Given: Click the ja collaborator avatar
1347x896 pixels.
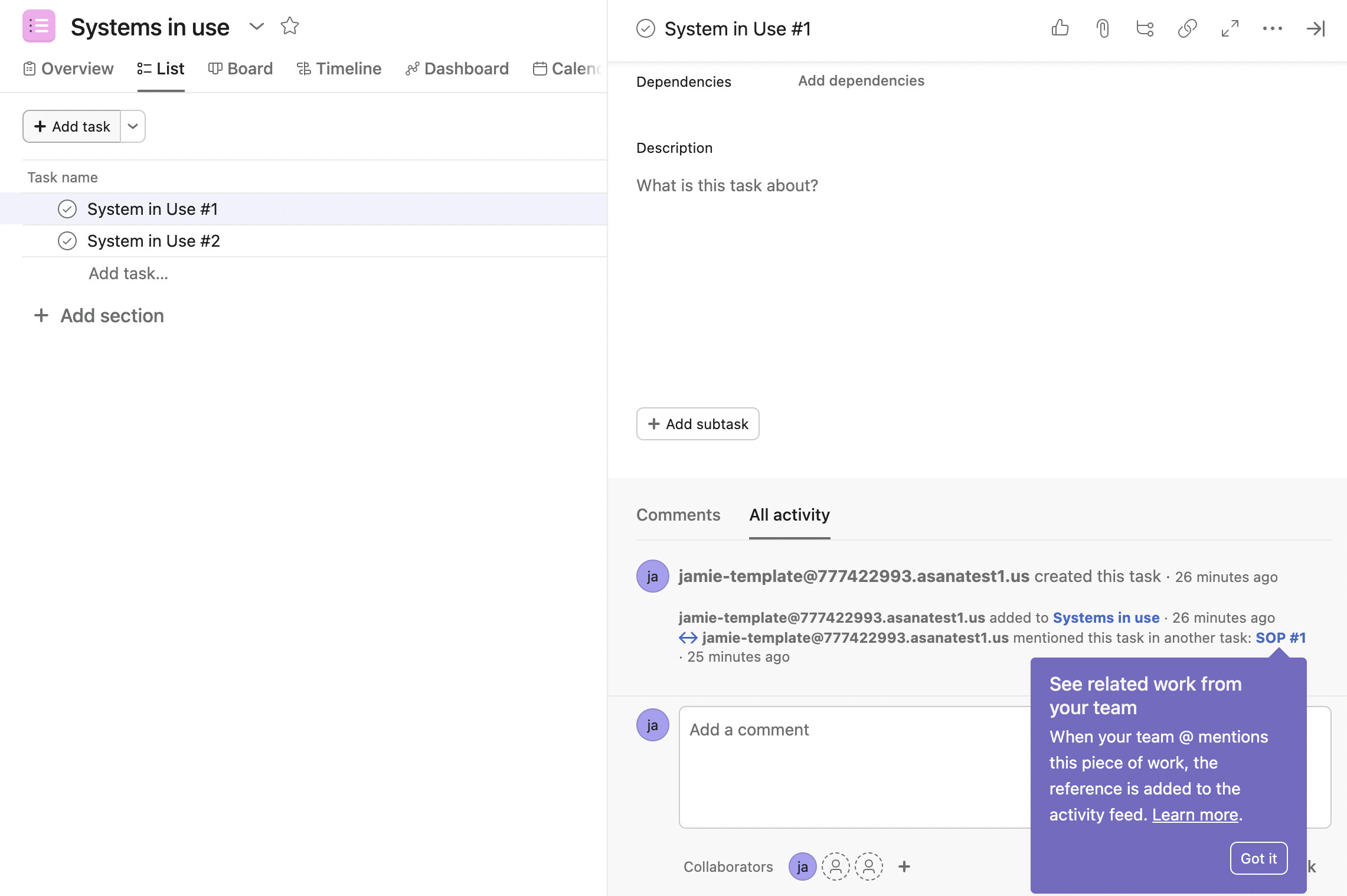Looking at the screenshot, I should coord(802,866).
